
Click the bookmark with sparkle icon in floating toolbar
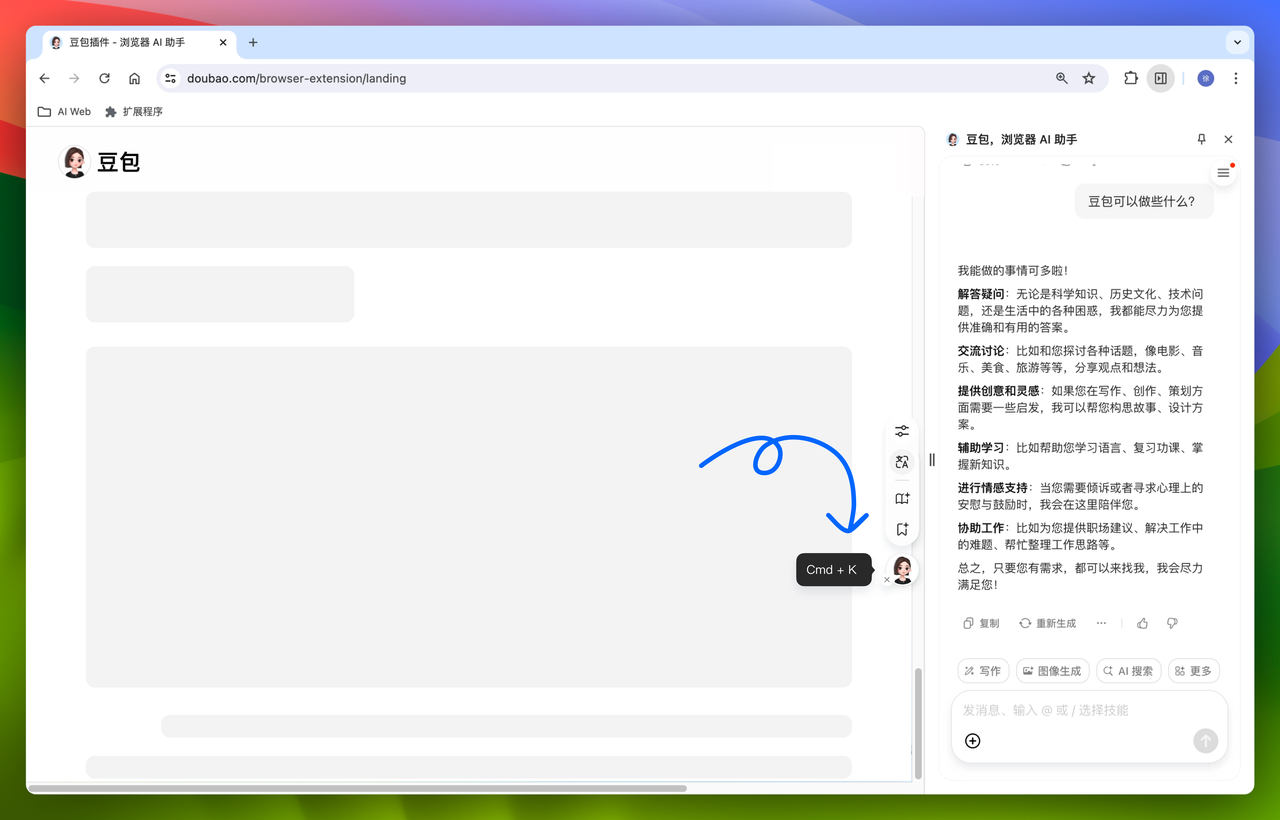tap(902, 530)
